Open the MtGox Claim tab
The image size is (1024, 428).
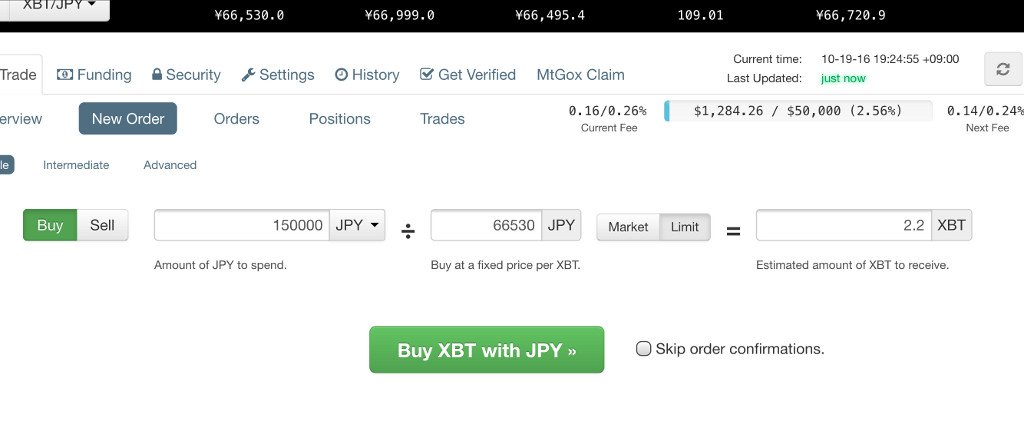coord(581,74)
